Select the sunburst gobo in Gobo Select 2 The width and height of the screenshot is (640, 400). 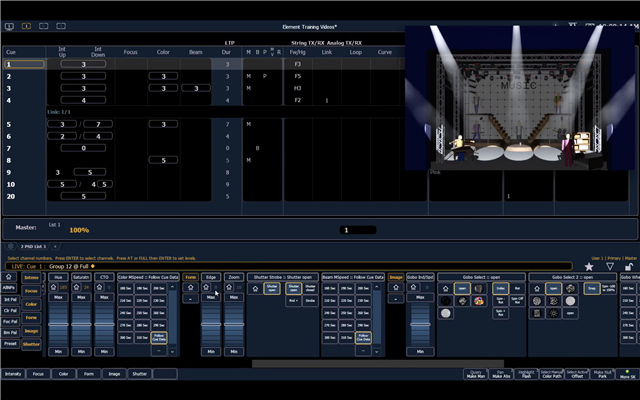554,313
